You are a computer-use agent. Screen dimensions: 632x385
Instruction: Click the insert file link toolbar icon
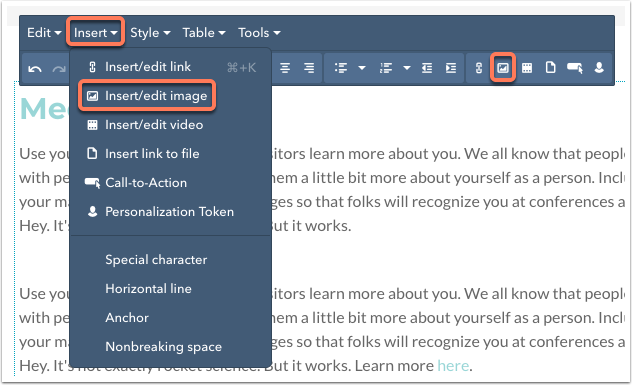pyautogui.click(x=551, y=67)
